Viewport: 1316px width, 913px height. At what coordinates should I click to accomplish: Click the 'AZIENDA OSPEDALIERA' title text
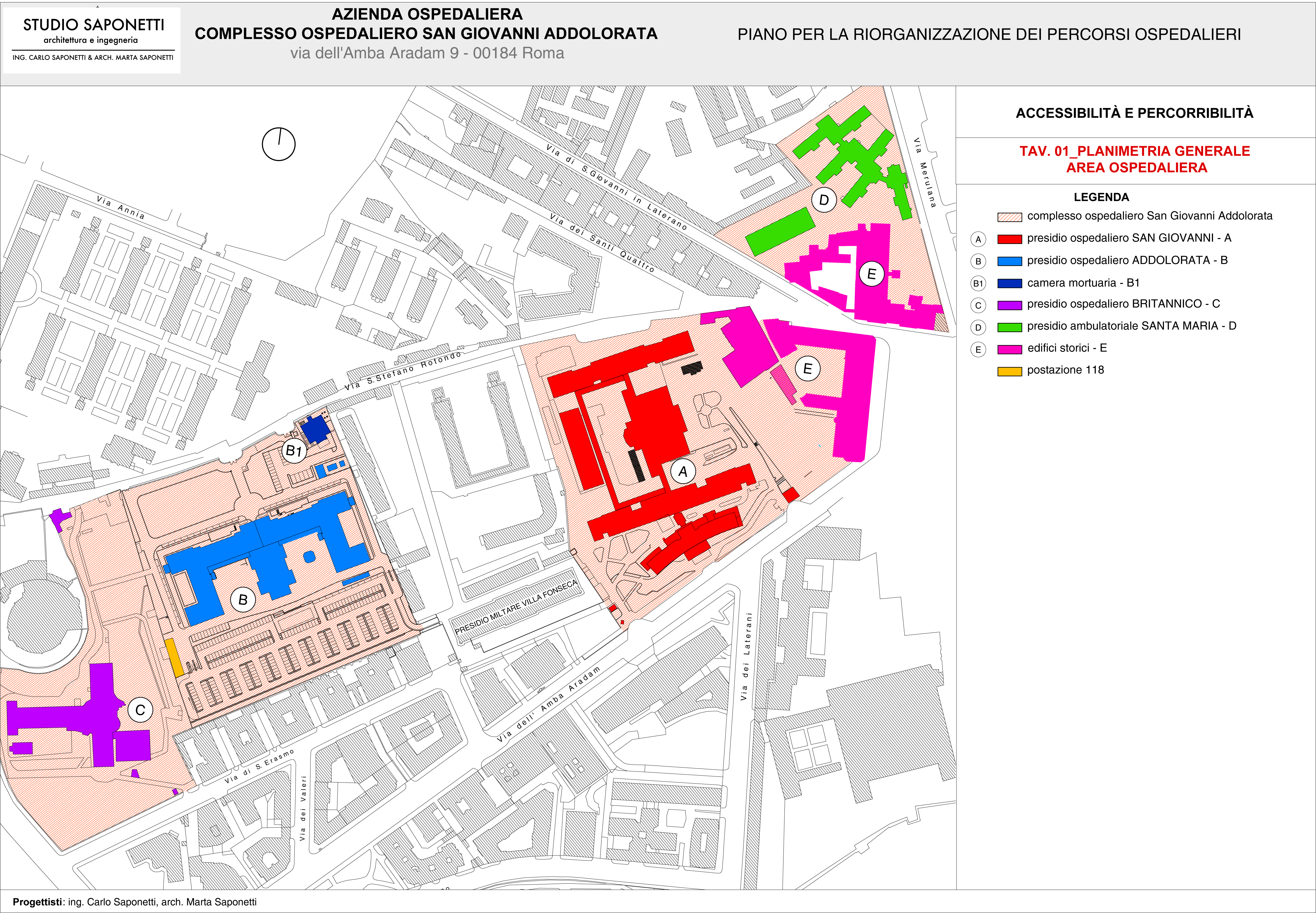427,14
